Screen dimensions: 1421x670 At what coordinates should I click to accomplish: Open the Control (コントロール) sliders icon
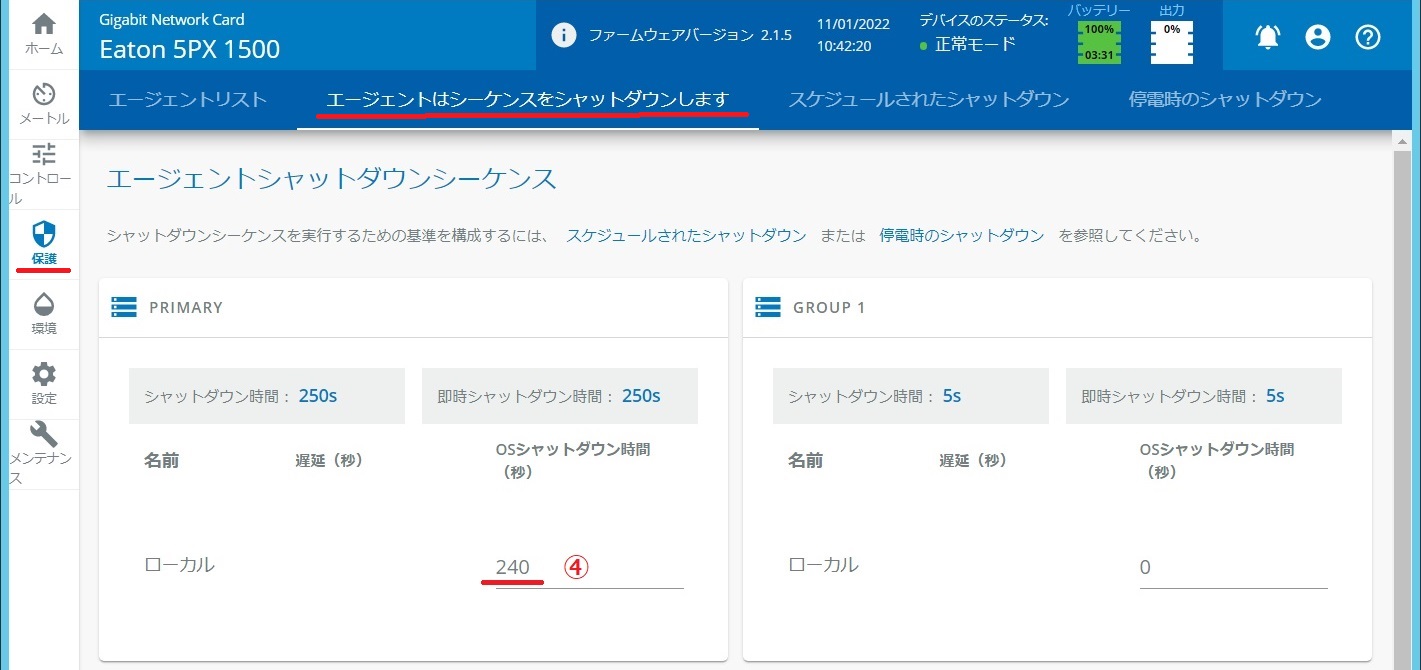tap(44, 155)
